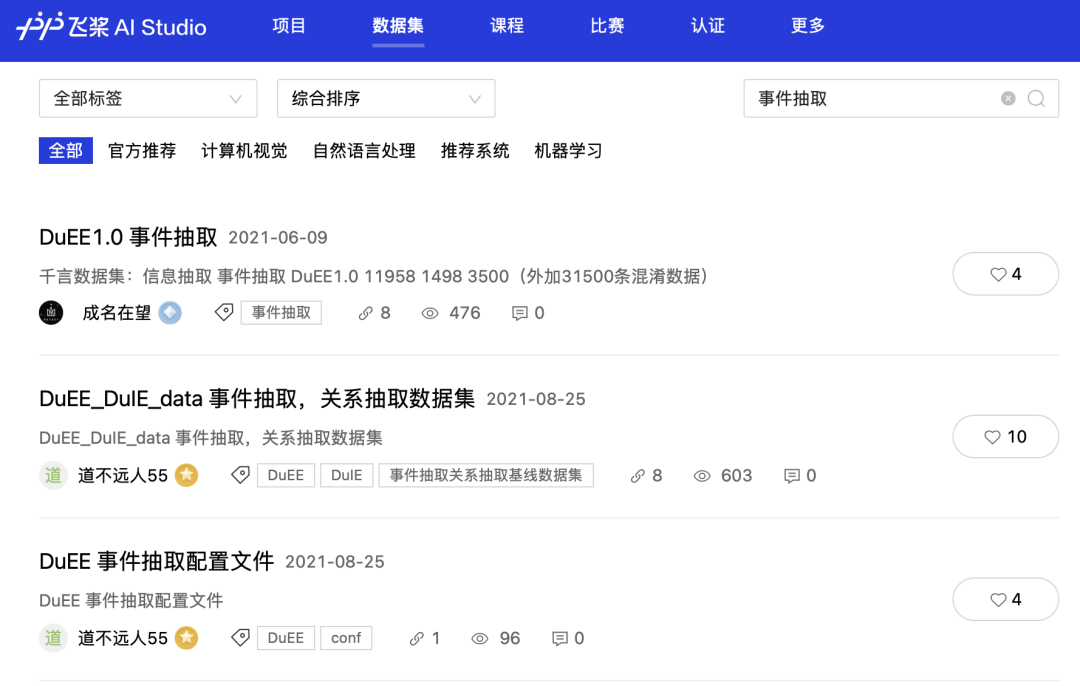The image size is (1080, 686).
Task: Click 成名在望 user avatar
Action: pyautogui.click(x=51, y=313)
